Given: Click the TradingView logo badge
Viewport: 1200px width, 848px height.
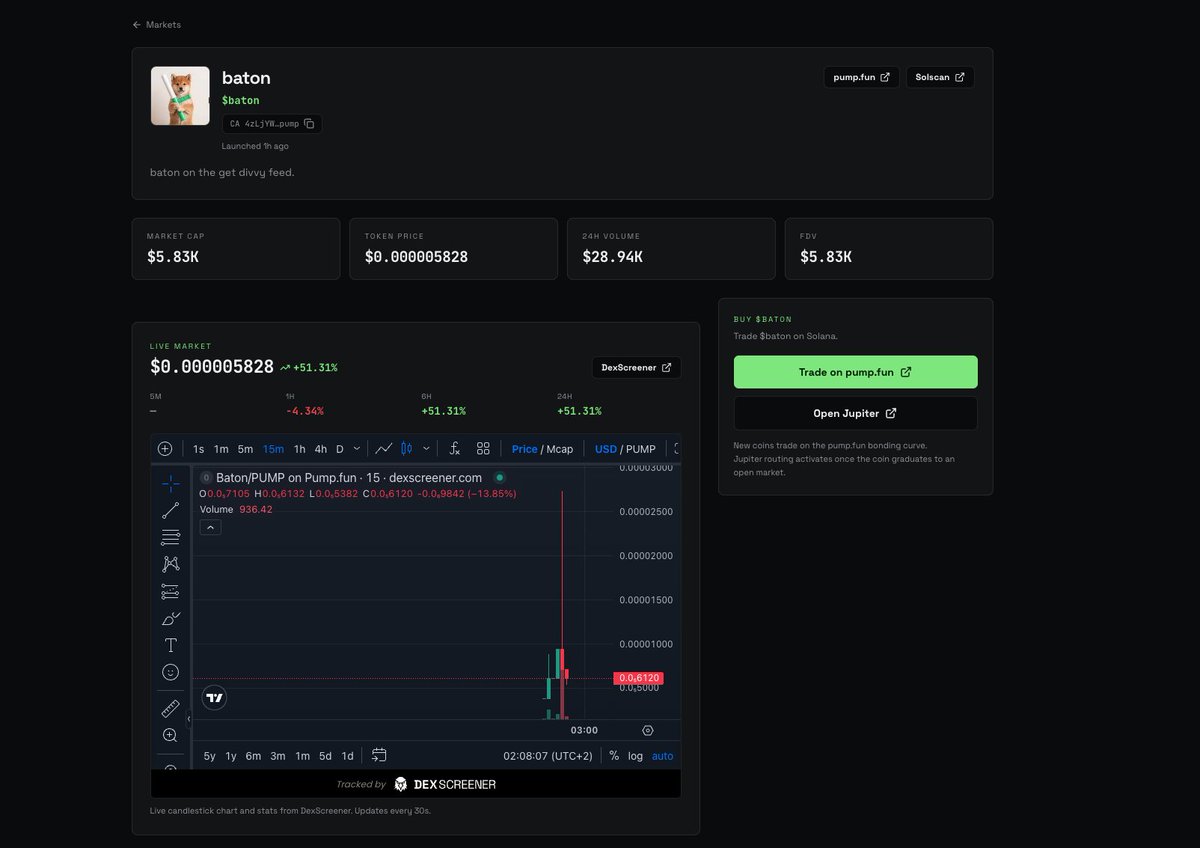Looking at the screenshot, I should tap(214, 697).
